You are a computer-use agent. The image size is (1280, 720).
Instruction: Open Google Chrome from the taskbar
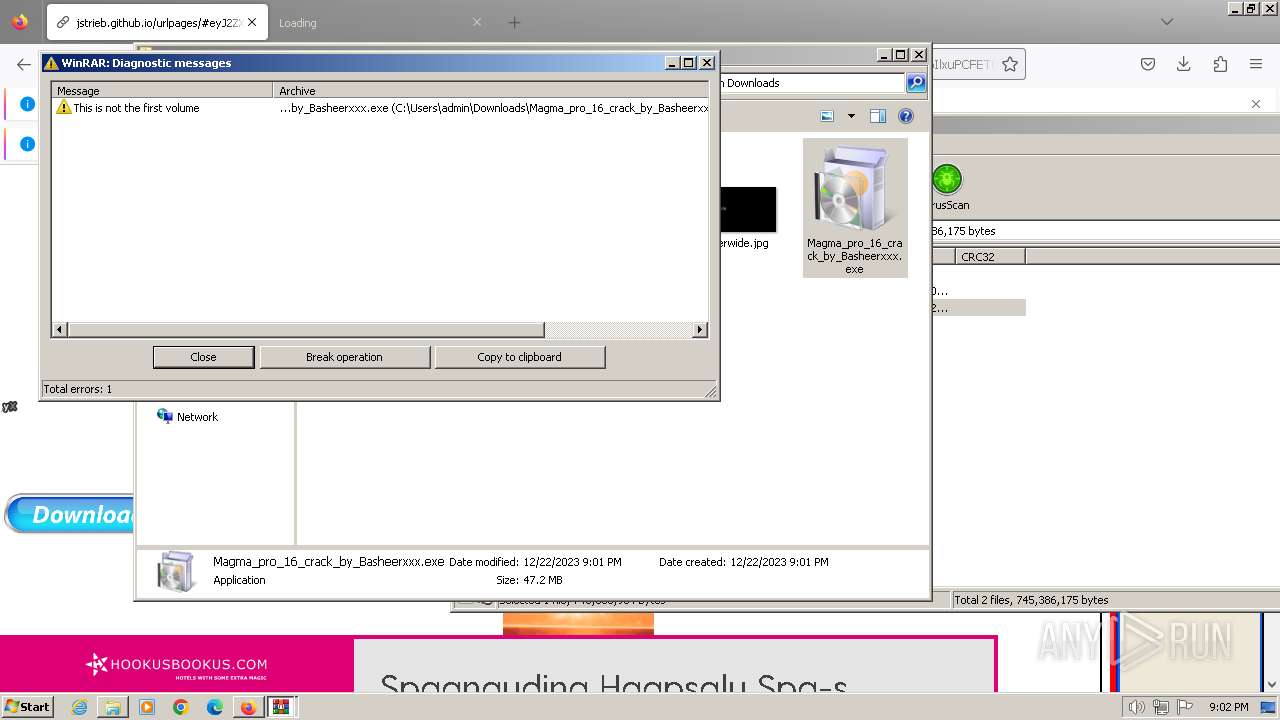[x=181, y=707]
